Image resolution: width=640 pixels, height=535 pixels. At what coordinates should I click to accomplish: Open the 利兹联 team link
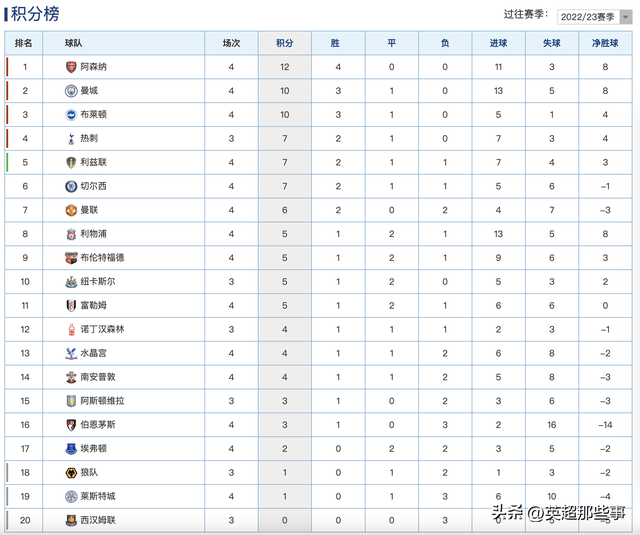[x=94, y=162]
